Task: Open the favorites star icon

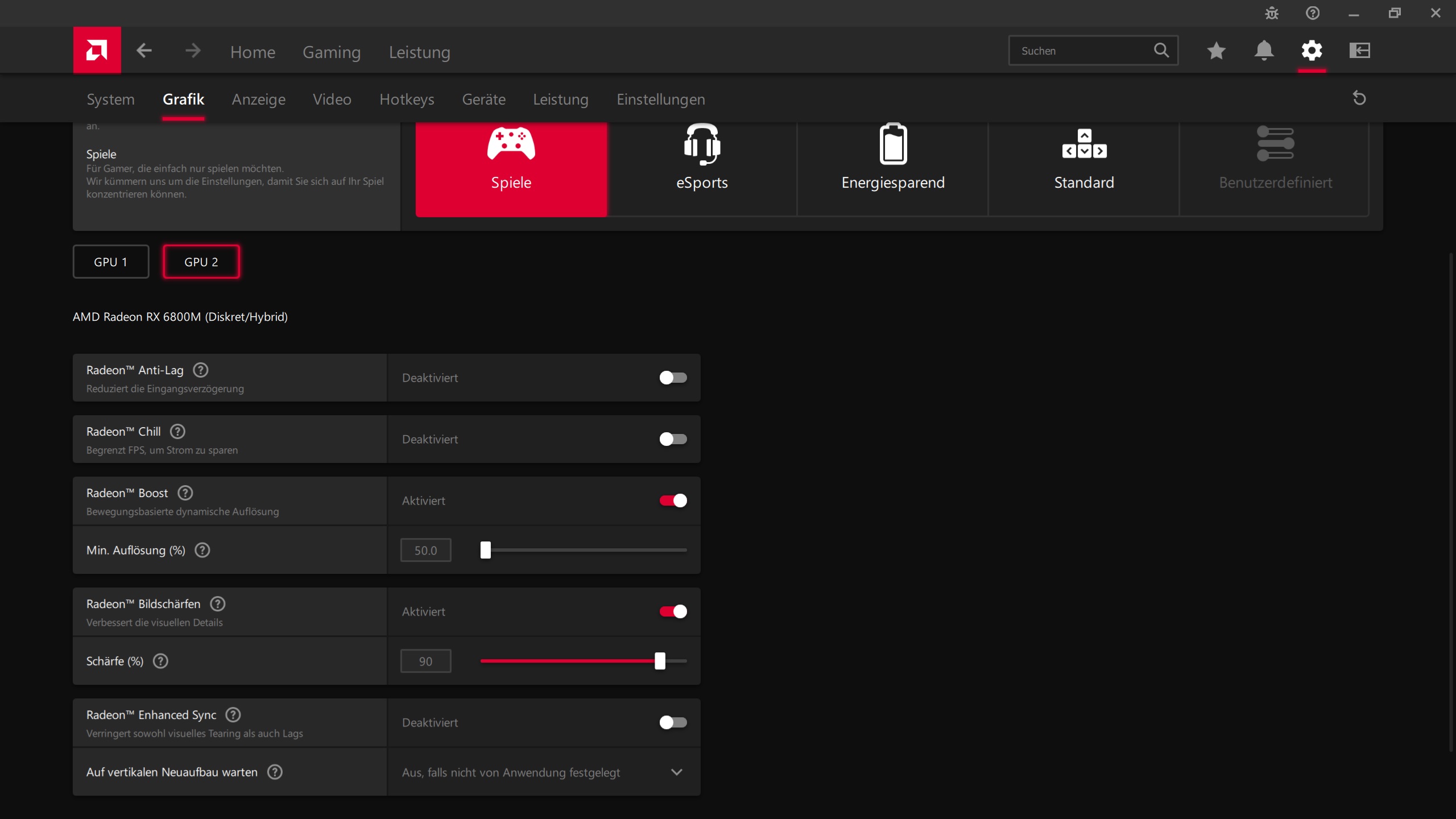Action: [1216, 51]
